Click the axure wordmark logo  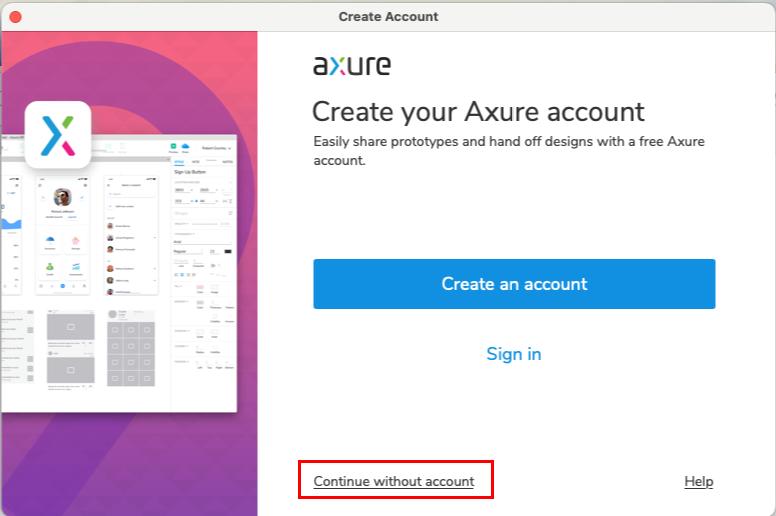[x=351, y=66]
